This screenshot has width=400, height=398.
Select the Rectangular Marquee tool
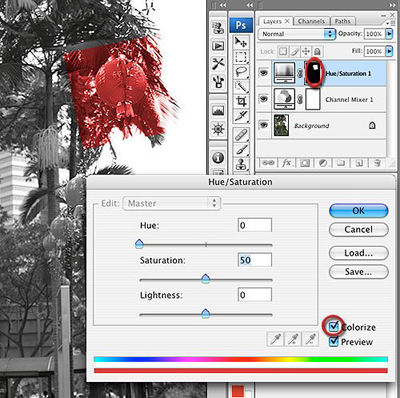(241, 57)
